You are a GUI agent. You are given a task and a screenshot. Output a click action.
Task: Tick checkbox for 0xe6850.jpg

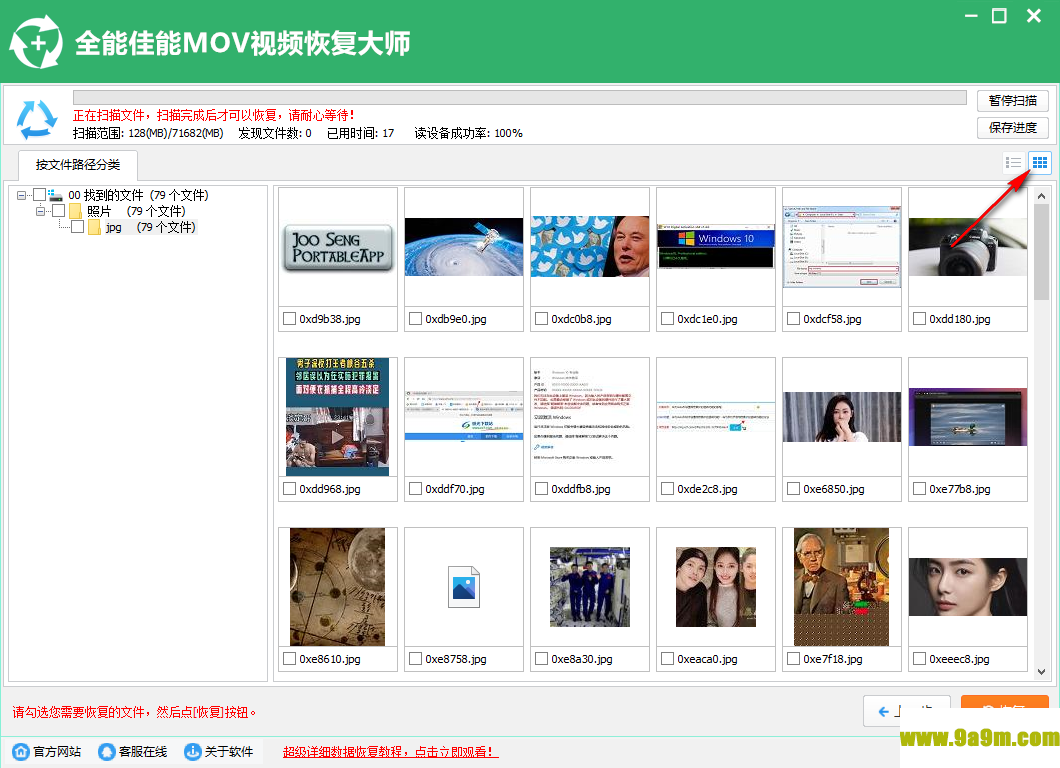click(793, 488)
